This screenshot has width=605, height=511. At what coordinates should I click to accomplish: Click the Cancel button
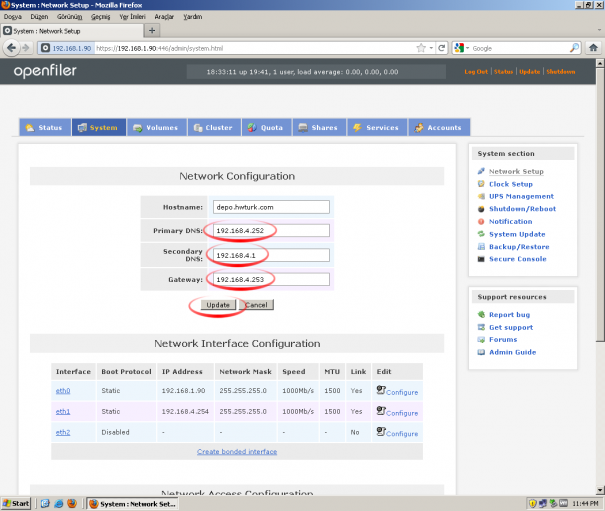256,305
